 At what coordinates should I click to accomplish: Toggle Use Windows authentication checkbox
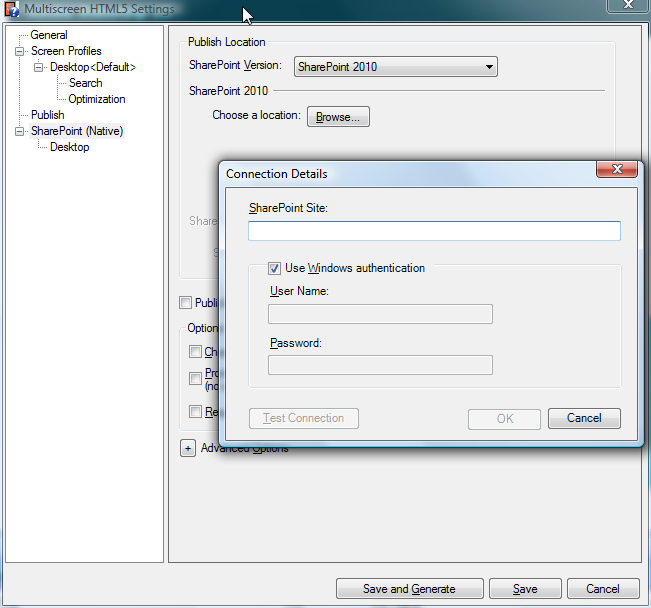(x=275, y=268)
